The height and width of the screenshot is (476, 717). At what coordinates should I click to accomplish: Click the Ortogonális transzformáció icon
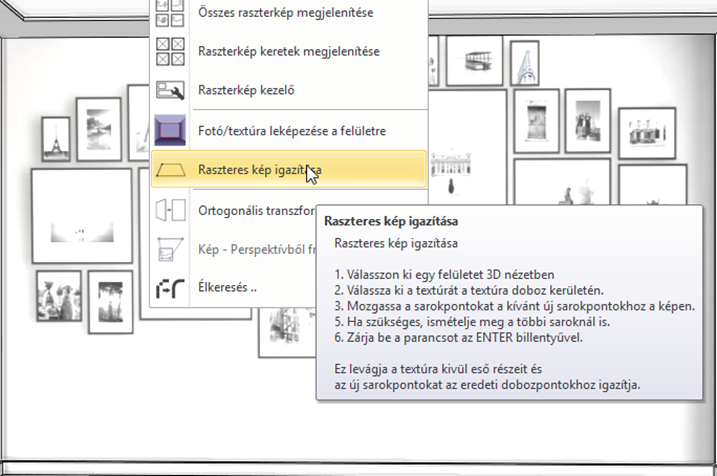170,210
